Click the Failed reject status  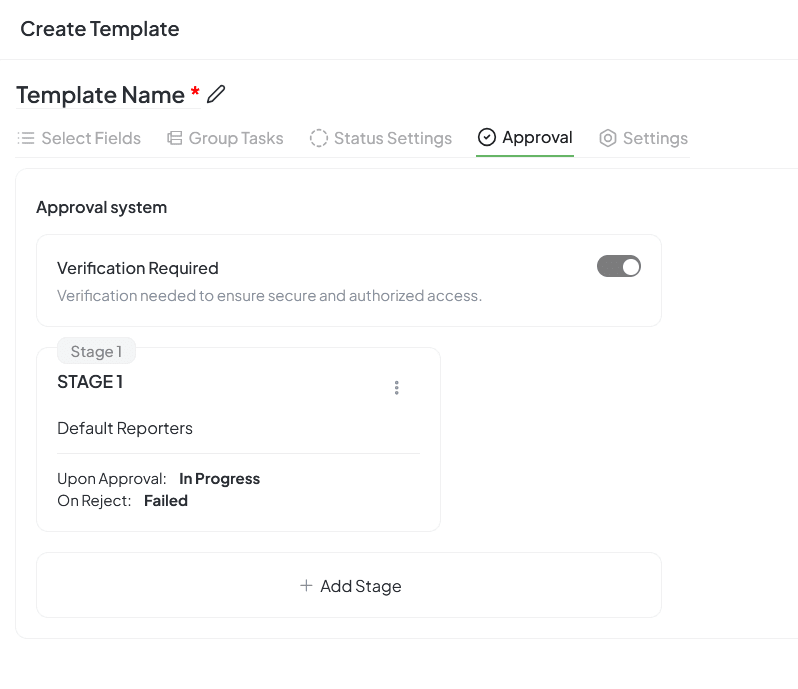pyautogui.click(x=166, y=500)
